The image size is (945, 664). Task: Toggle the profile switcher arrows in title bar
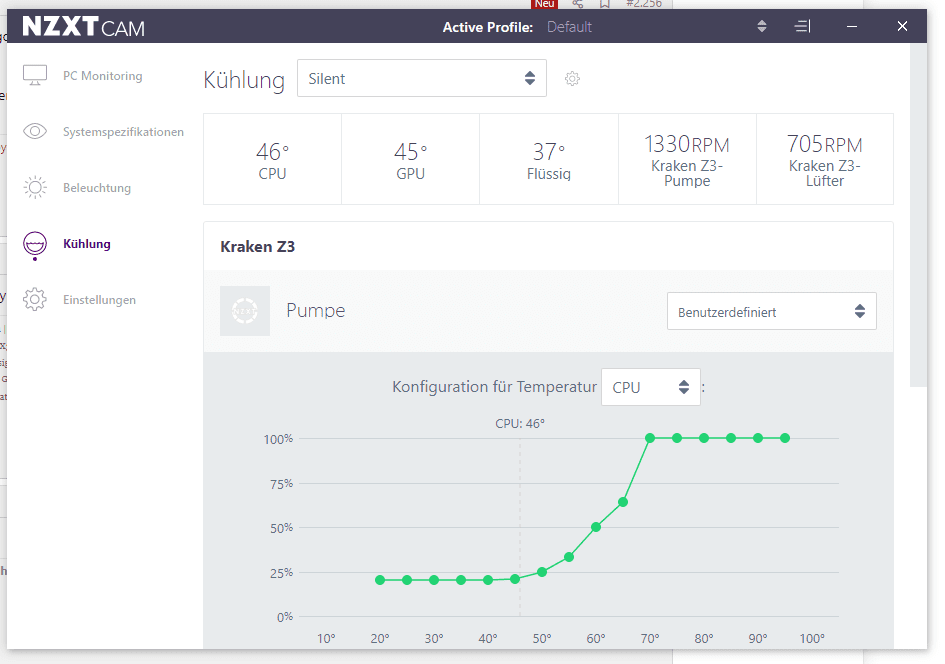click(762, 26)
